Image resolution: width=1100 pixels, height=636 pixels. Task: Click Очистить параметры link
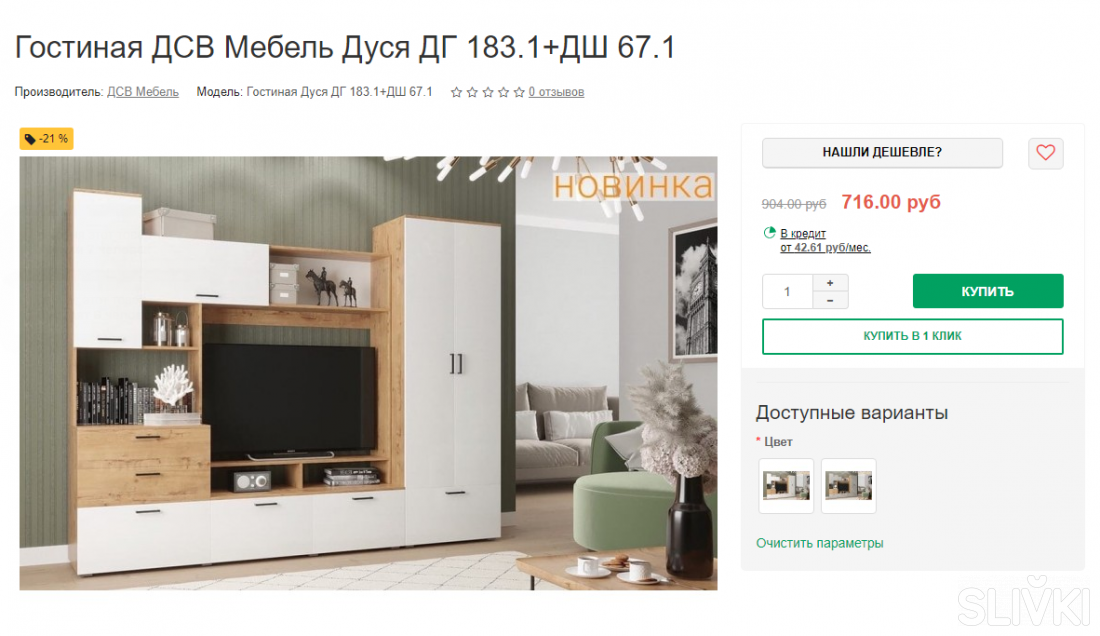coord(819,543)
